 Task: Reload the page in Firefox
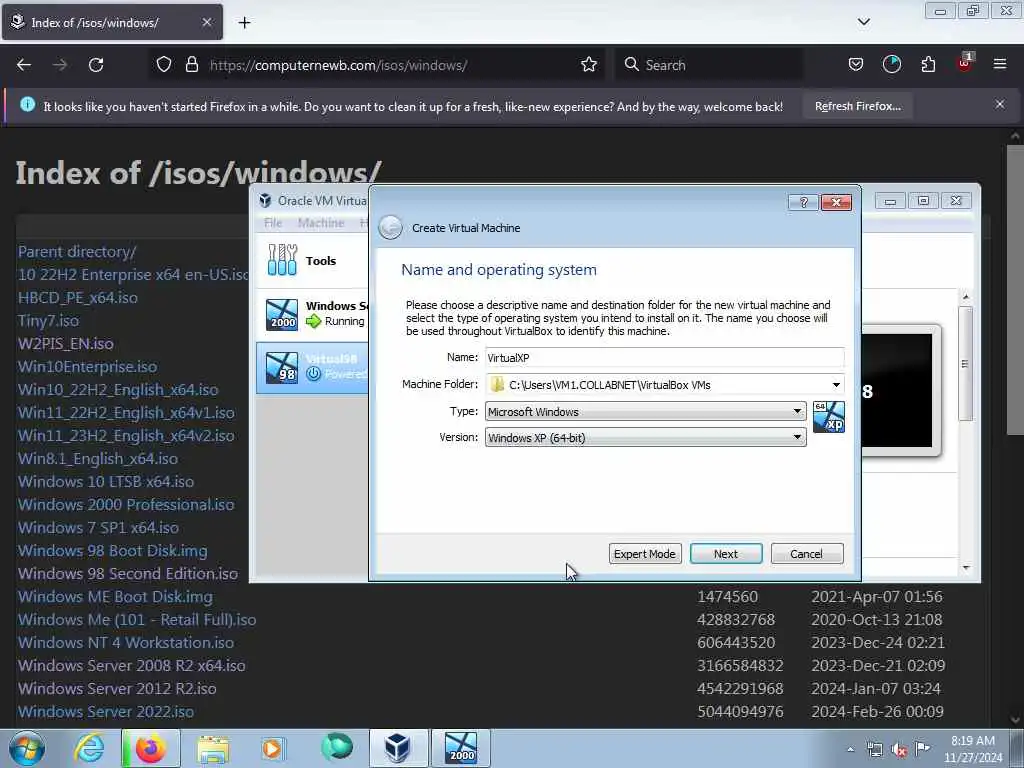click(96, 65)
